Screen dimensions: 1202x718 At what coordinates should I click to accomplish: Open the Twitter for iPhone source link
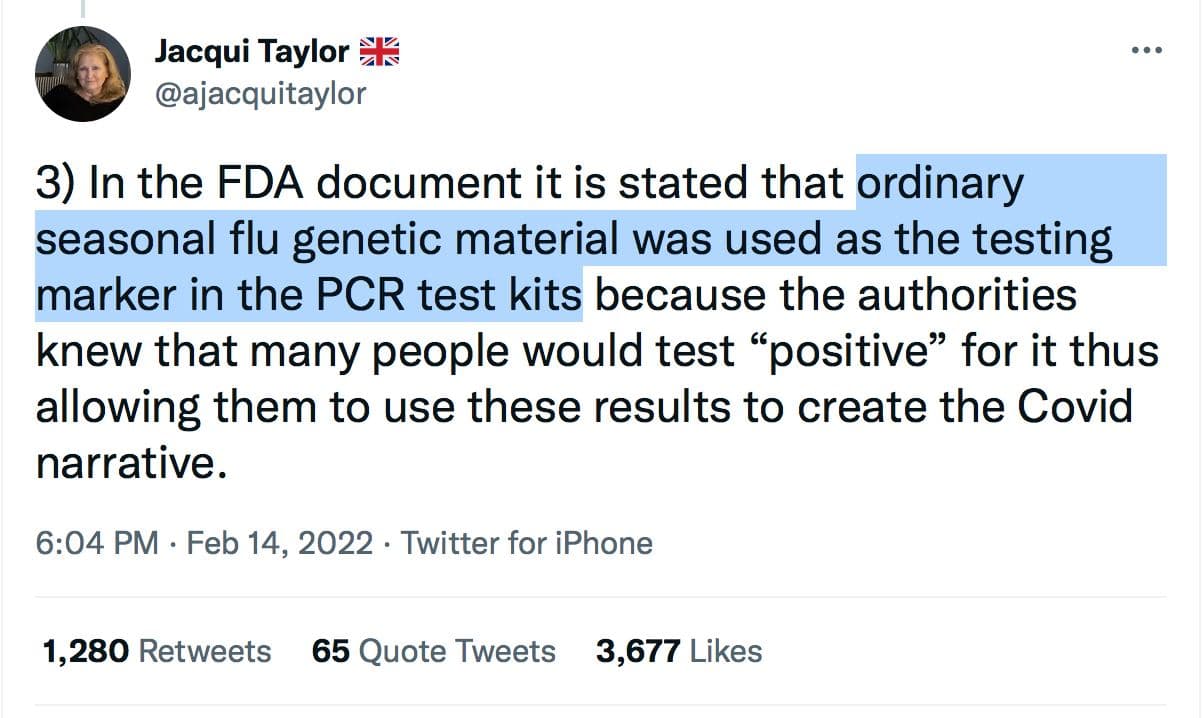527,544
